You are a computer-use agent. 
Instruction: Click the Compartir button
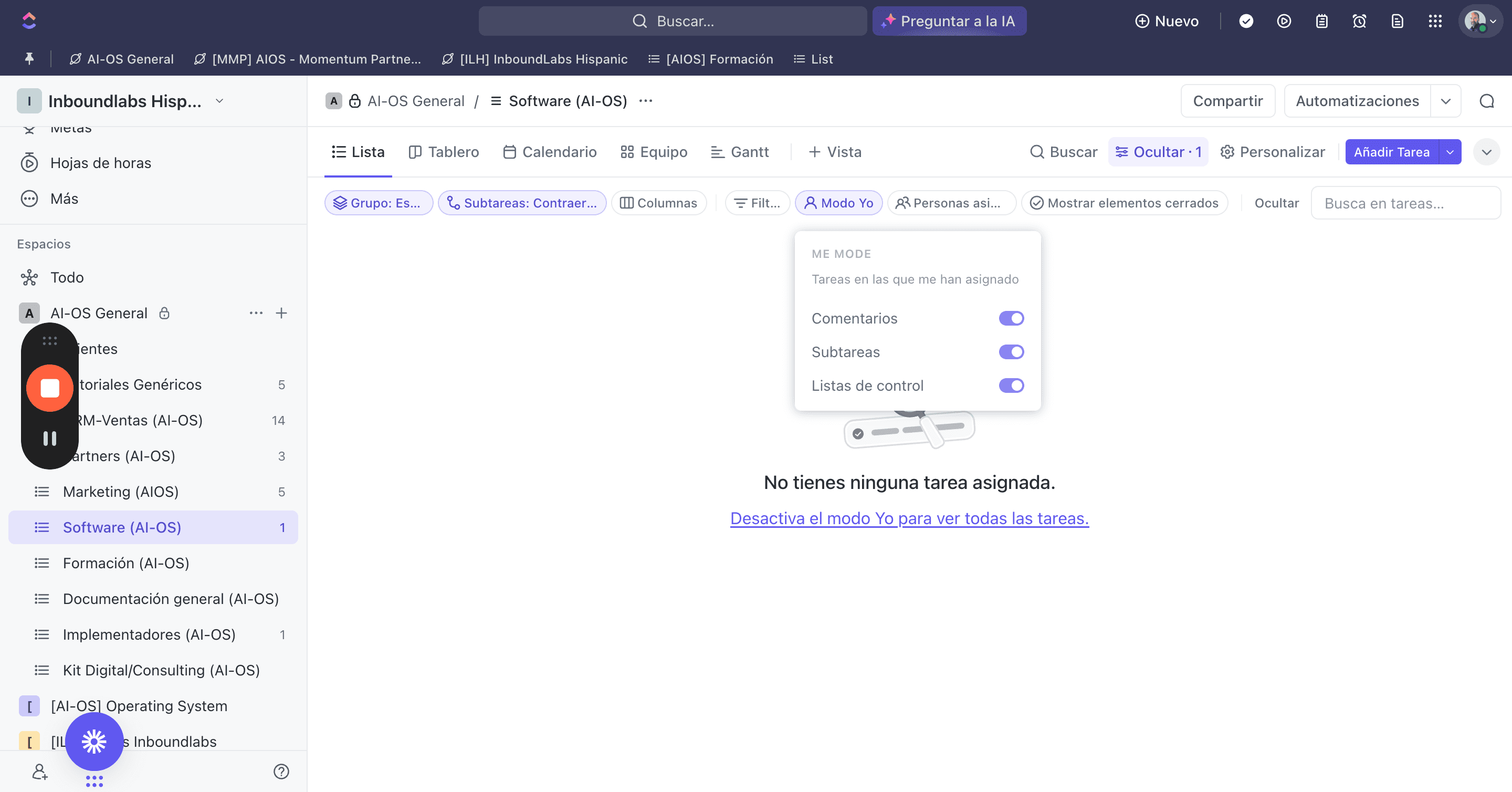pyautogui.click(x=1228, y=101)
